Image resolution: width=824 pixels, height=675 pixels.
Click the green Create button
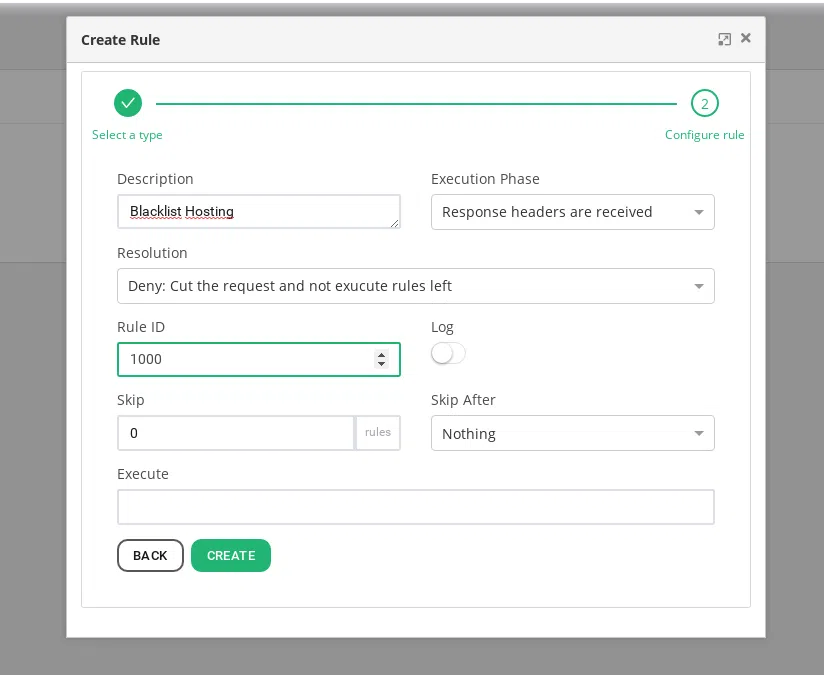(x=230, y=555)
